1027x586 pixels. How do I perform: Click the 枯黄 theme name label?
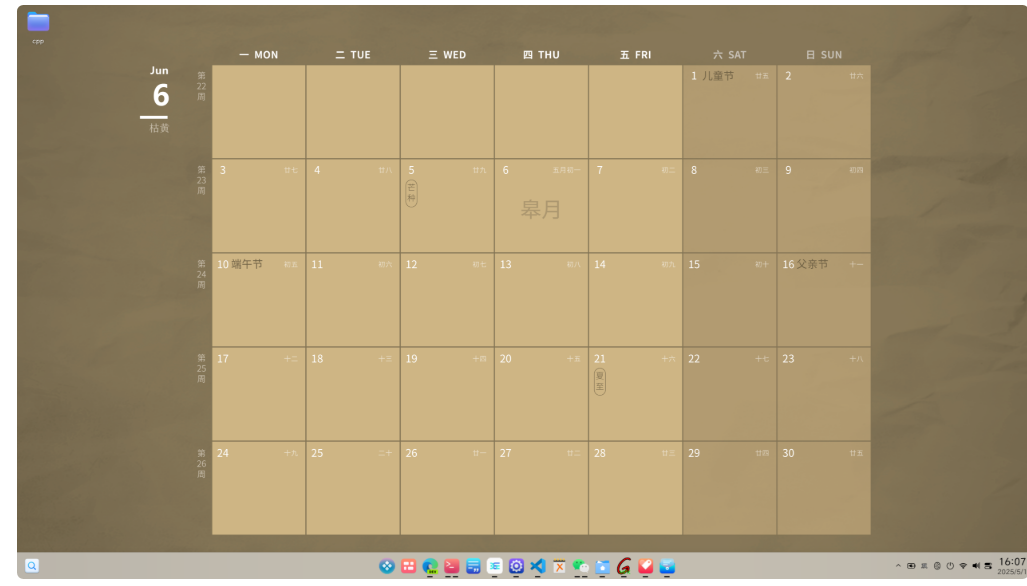point(159,128)
